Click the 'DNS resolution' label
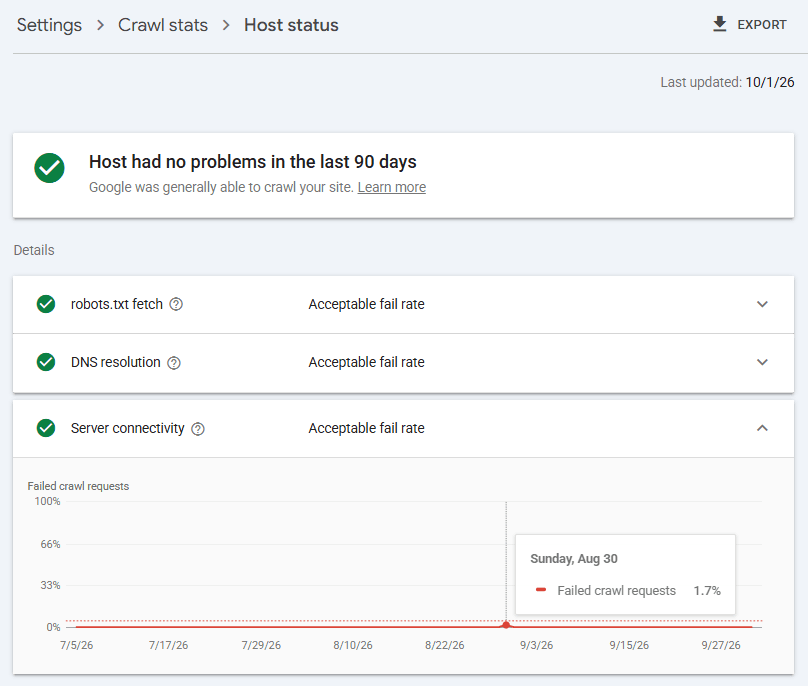Viewport: 808px width, 686px height. point(115,362)
